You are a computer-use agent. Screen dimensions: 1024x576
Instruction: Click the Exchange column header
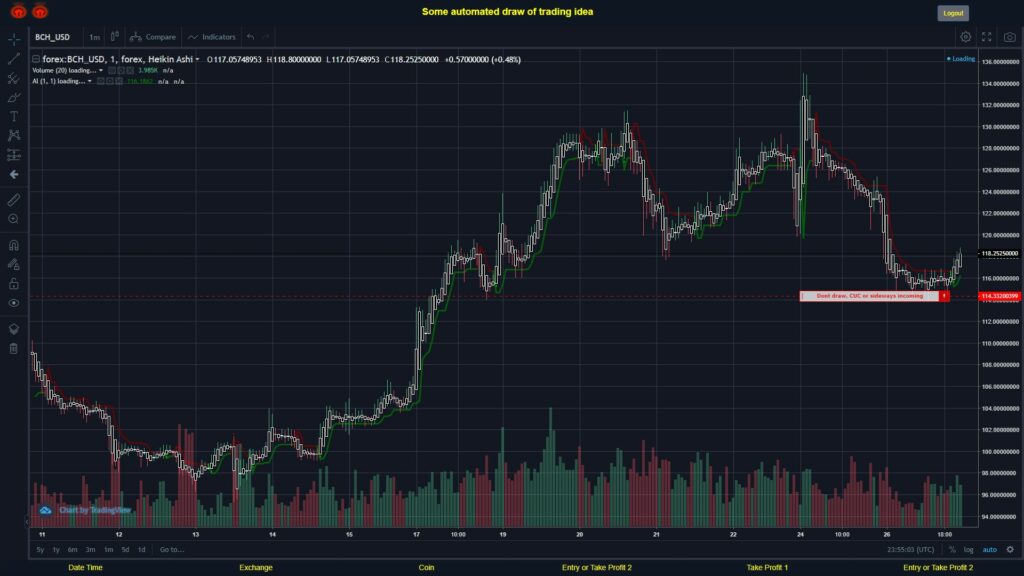(255, 568)
